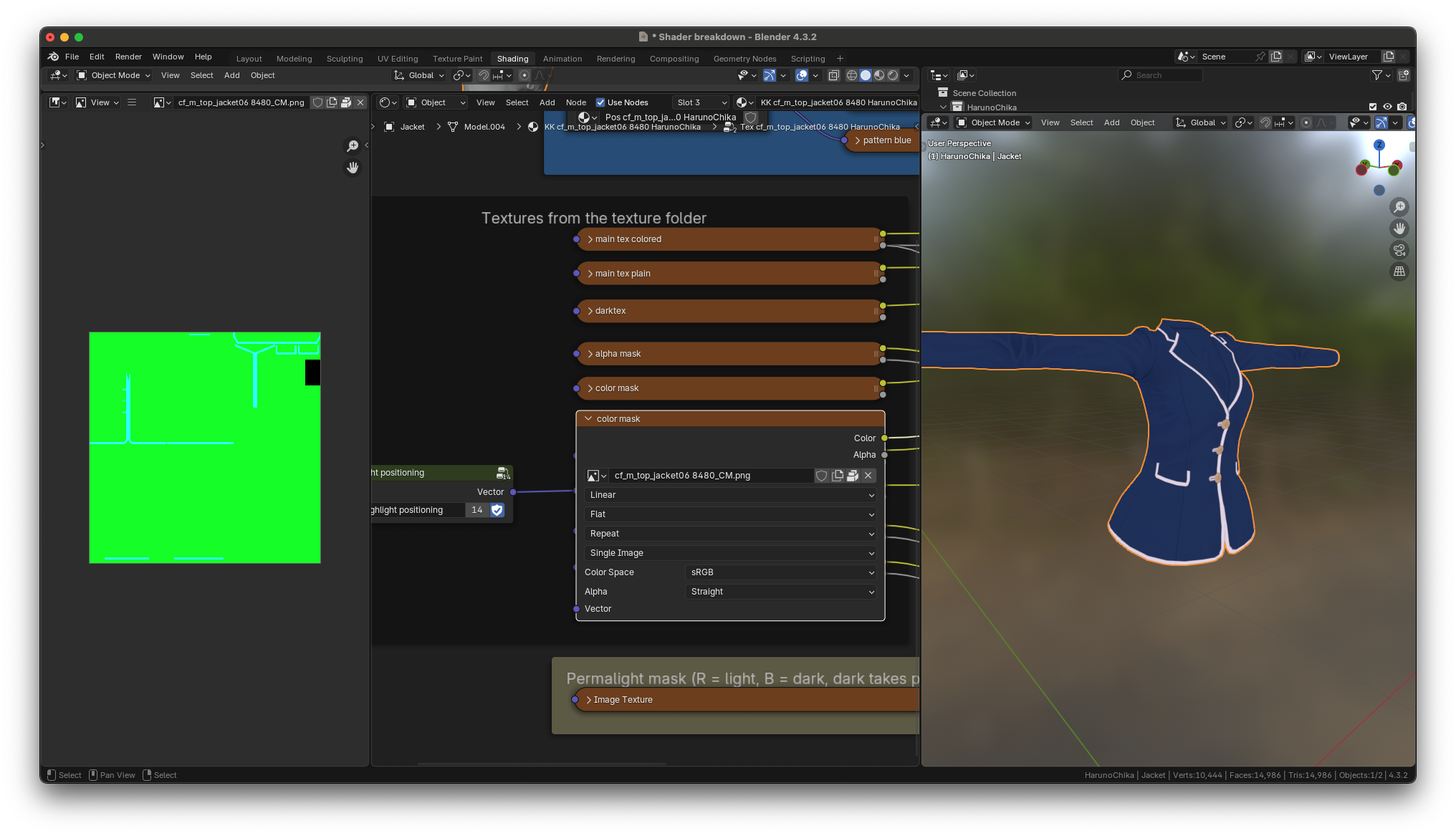
Task: Click the Z axis on navigation gizmo
Action: (1379, 145)
